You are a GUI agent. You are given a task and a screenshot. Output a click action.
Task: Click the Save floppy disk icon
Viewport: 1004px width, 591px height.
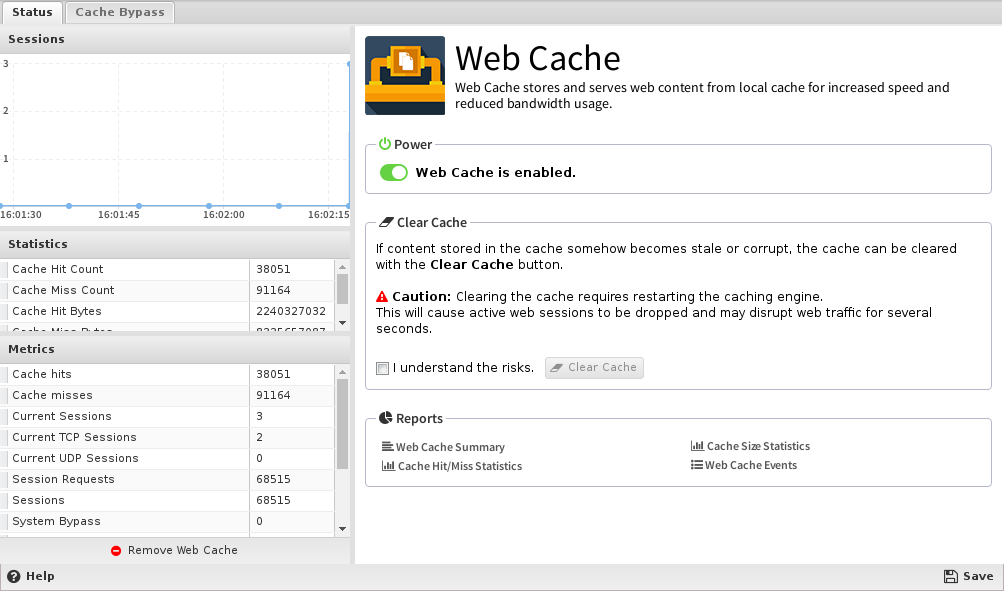(950, 576)
